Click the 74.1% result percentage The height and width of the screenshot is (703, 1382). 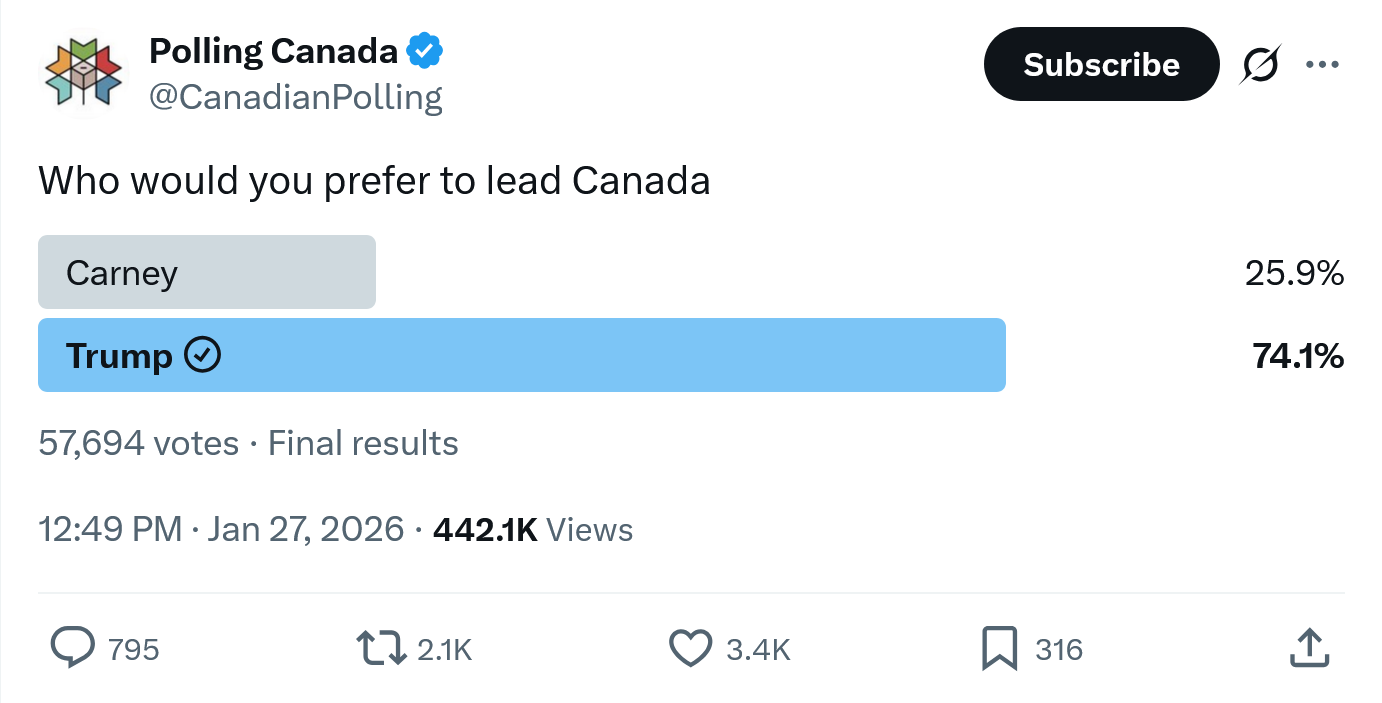click(x=1297, y=355)
